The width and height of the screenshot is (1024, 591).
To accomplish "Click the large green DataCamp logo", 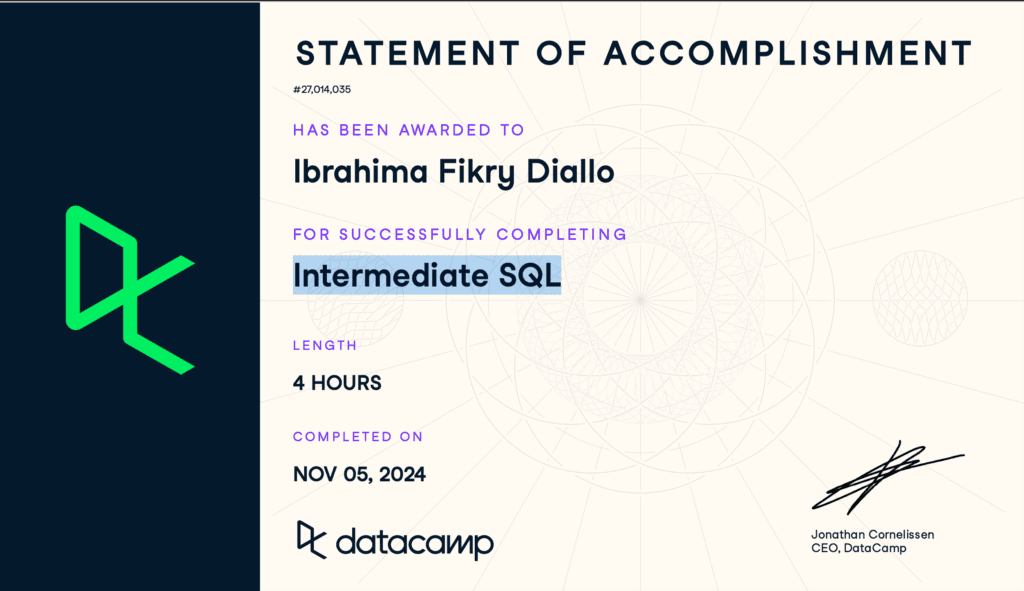I will pos(129,290).
